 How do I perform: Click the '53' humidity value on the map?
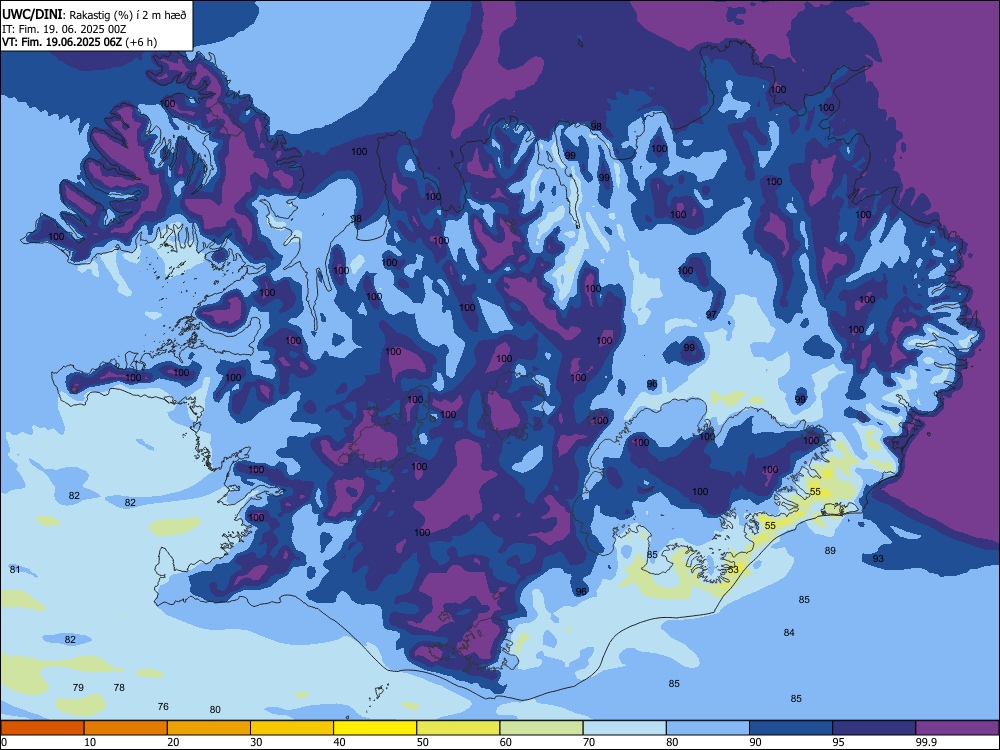click(733, 570)
